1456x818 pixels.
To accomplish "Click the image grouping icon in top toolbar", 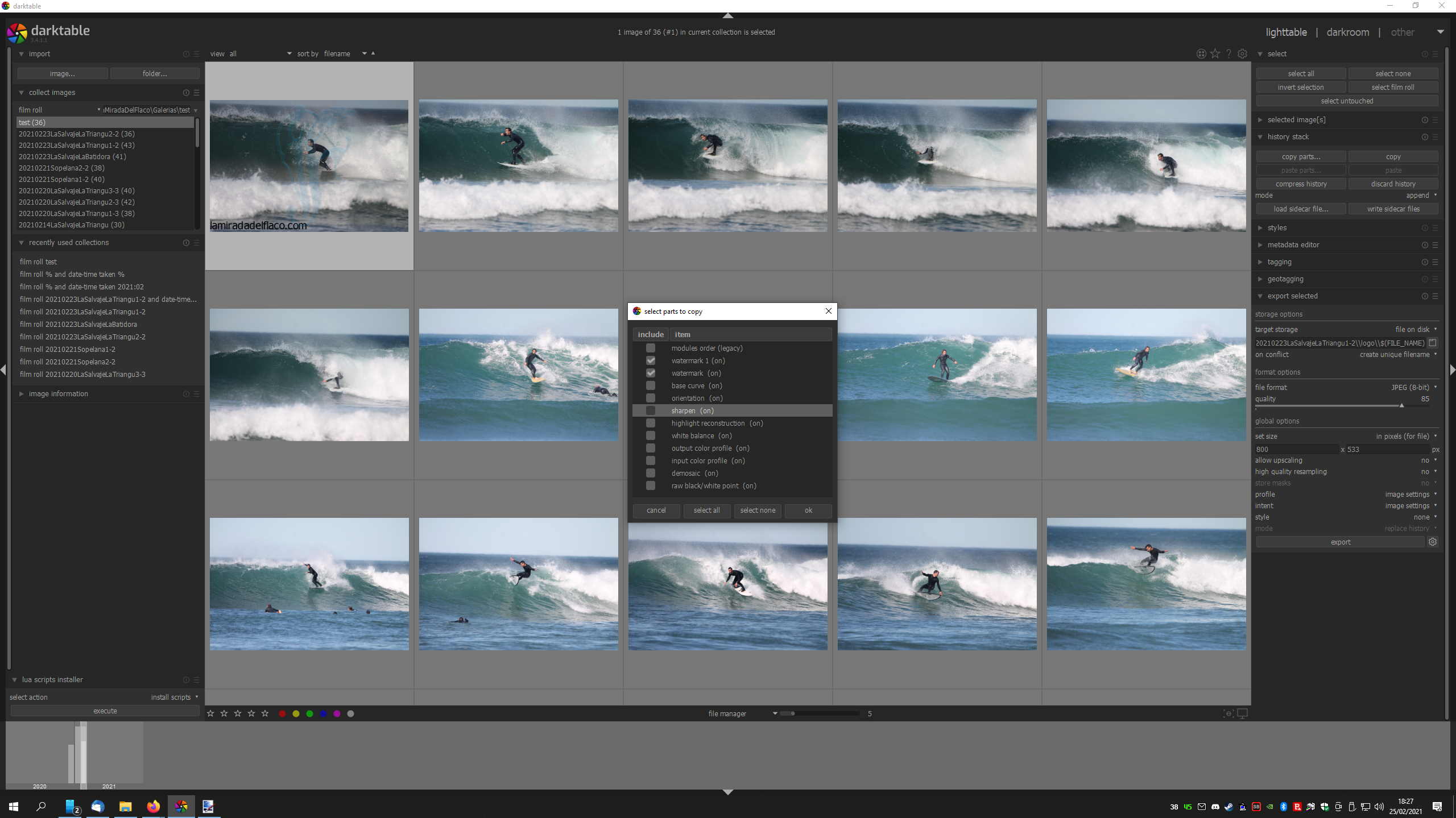I will point(1201,53).
